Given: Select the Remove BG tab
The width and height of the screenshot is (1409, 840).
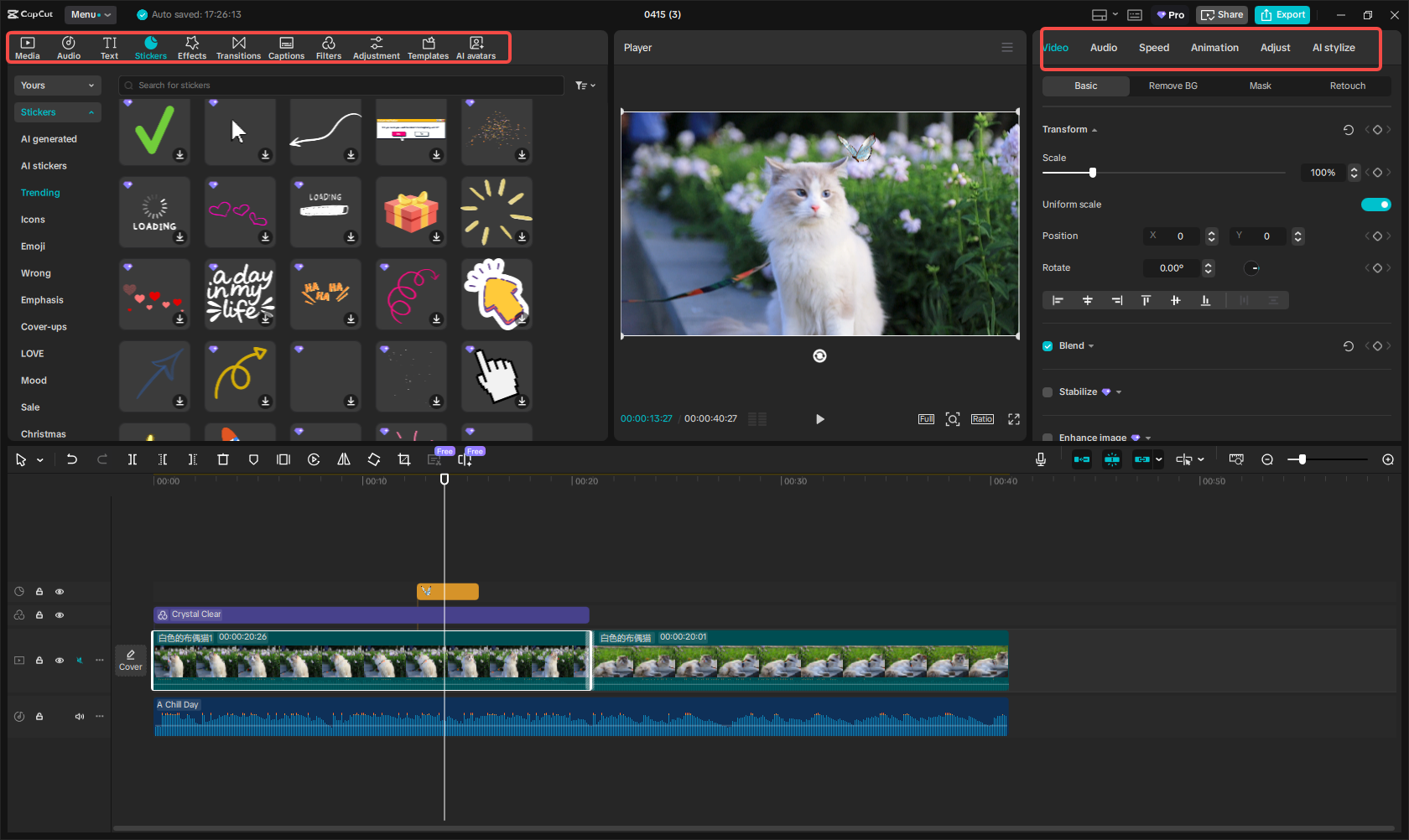Looking at the screenshot, I should tap(1172, 86).
